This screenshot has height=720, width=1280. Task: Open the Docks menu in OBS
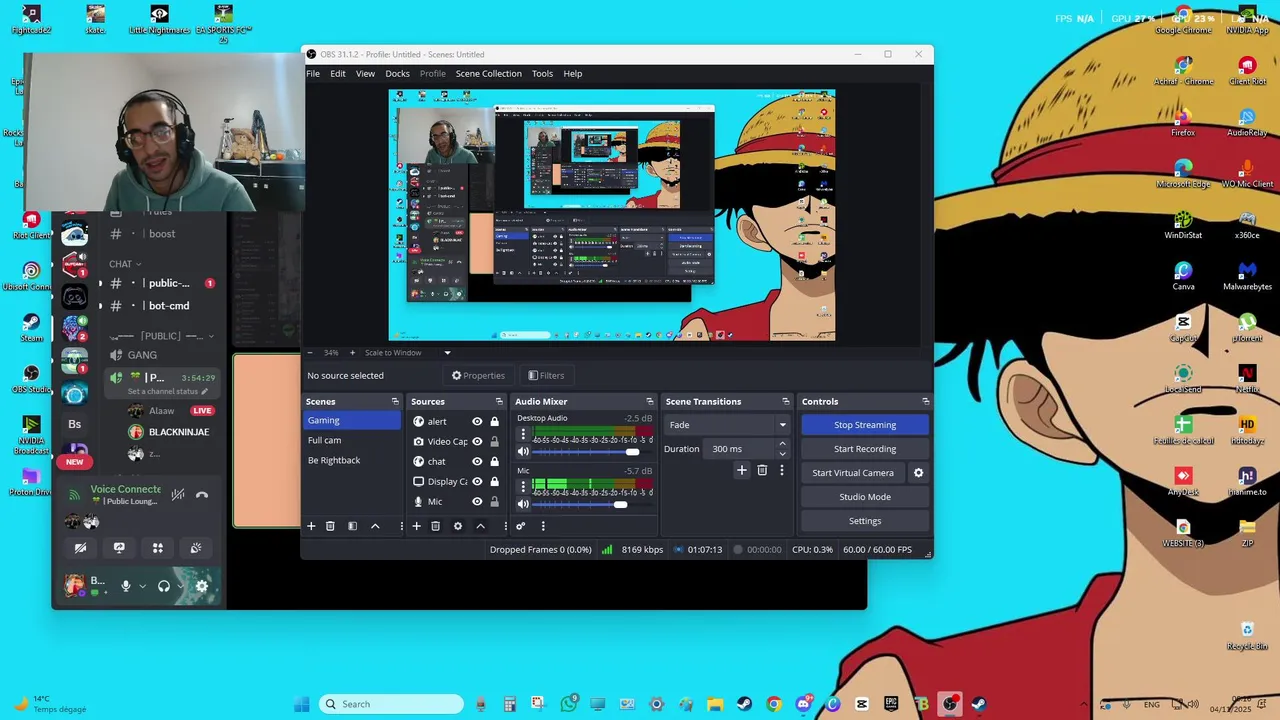pos(397,74)
